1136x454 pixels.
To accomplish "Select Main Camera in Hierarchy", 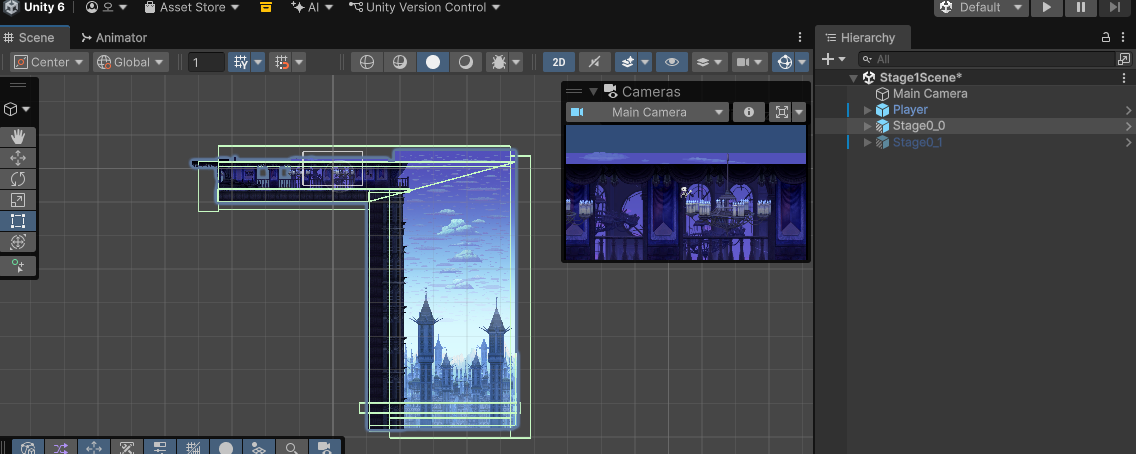I will [930, 93].
